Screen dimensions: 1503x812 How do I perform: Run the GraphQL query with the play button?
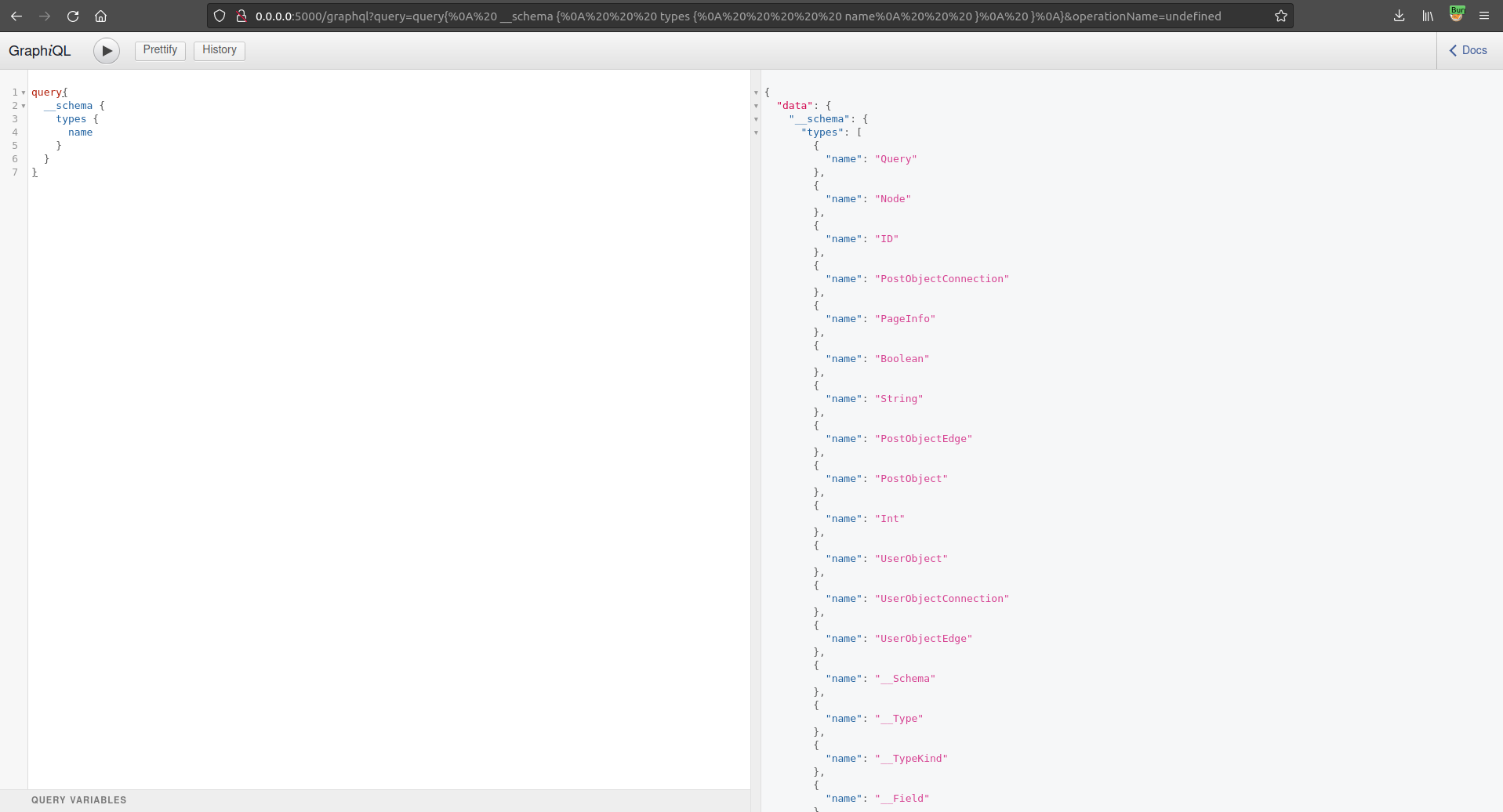click(x=107, y=51)
